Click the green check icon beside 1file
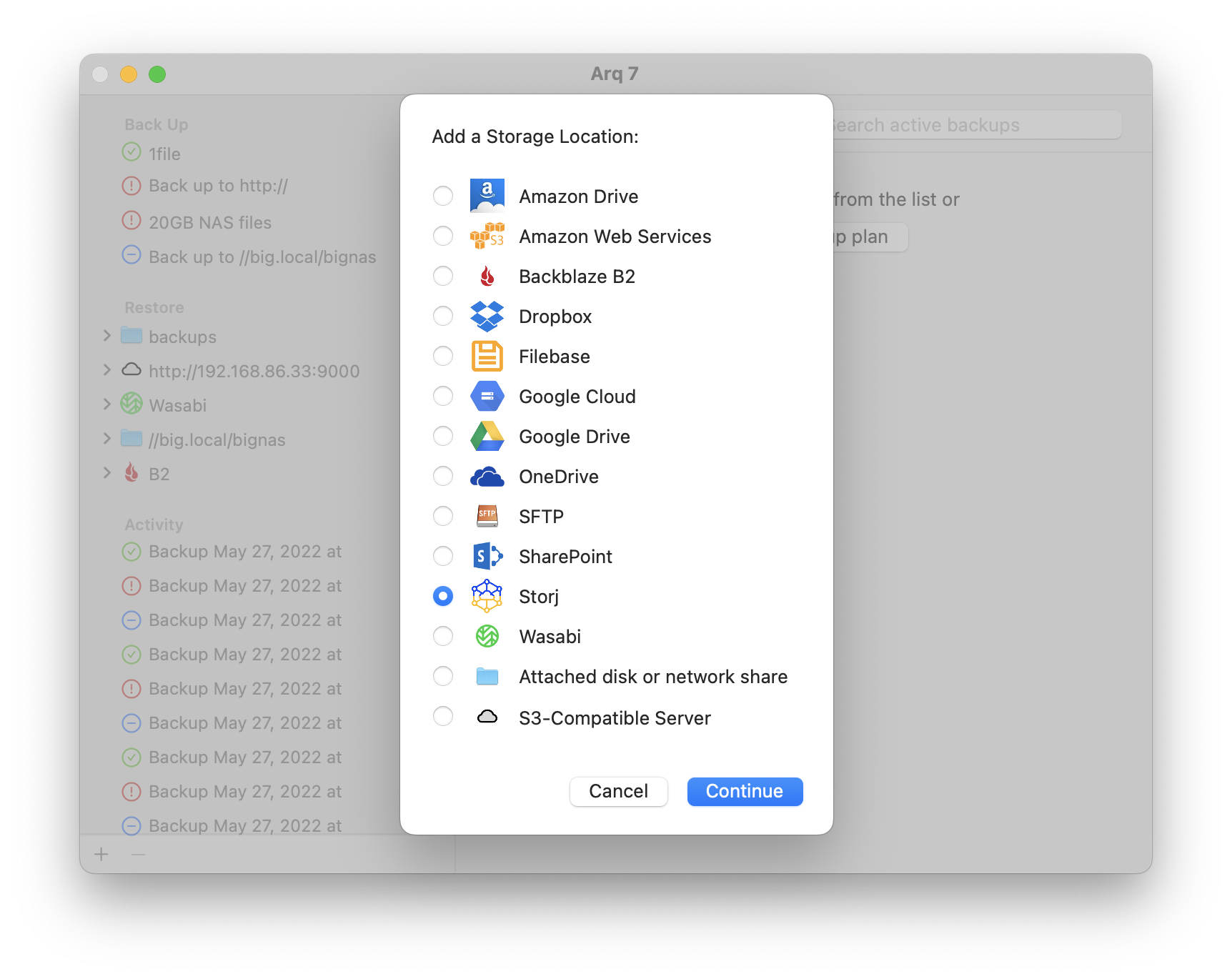 pyautogui.click(x=131, y=152)
